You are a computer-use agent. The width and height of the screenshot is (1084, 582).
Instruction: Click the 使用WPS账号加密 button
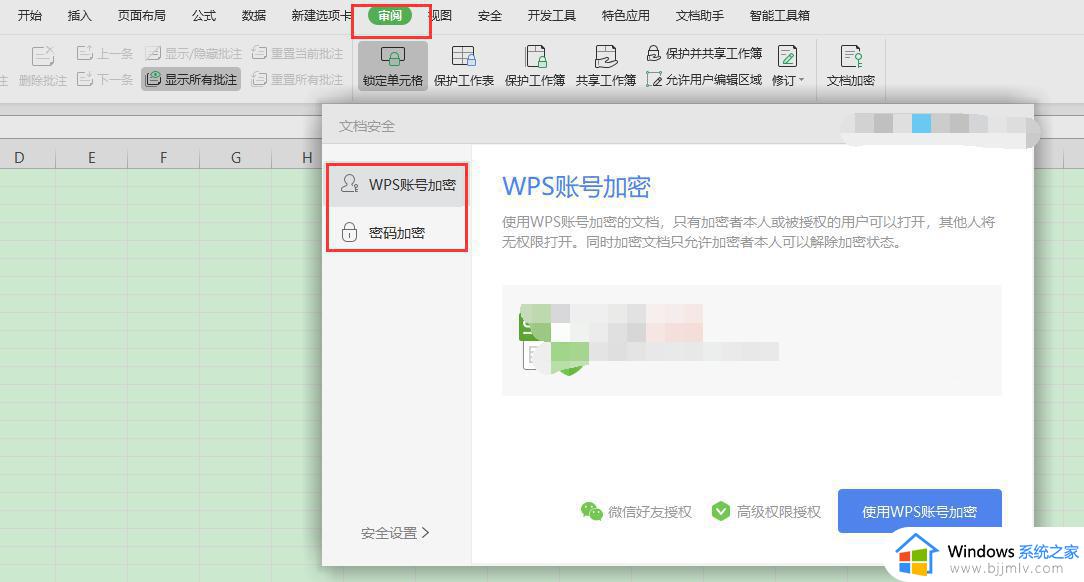click(x=919, y=511)
